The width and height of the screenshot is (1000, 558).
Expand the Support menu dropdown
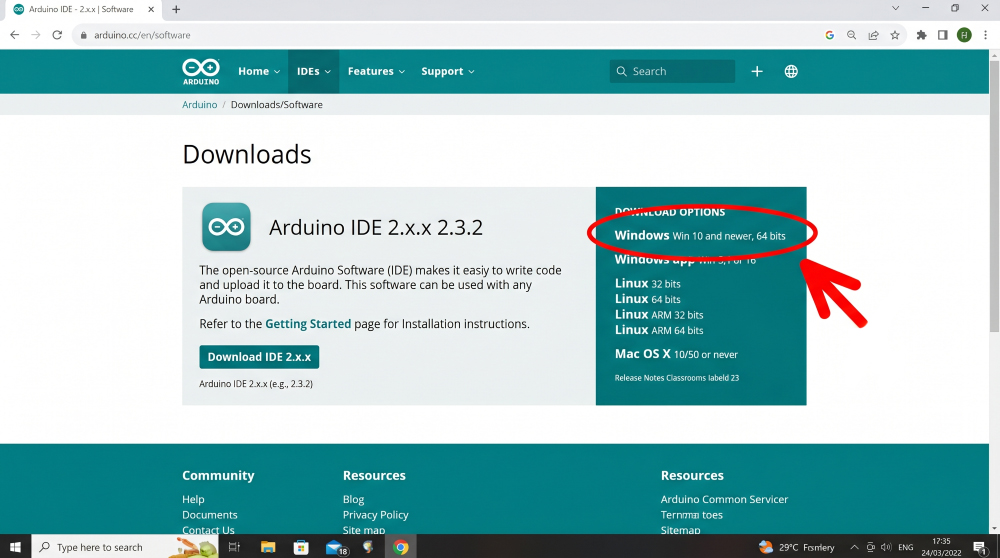coord(448,71)
